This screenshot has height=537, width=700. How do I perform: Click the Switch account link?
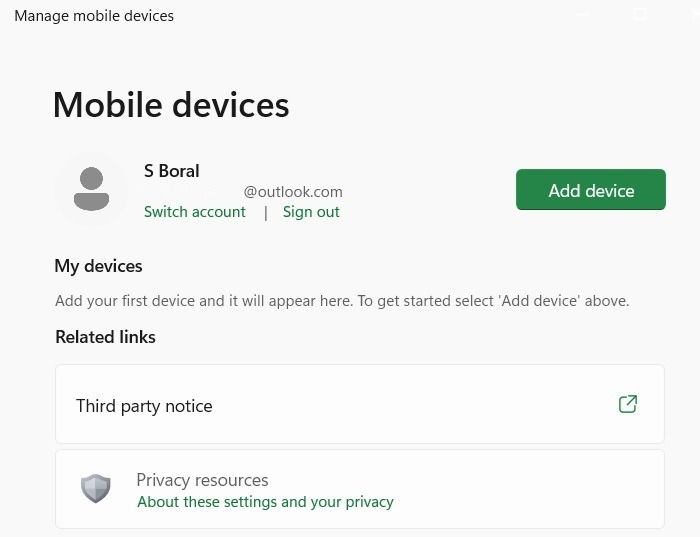[195, 212]
